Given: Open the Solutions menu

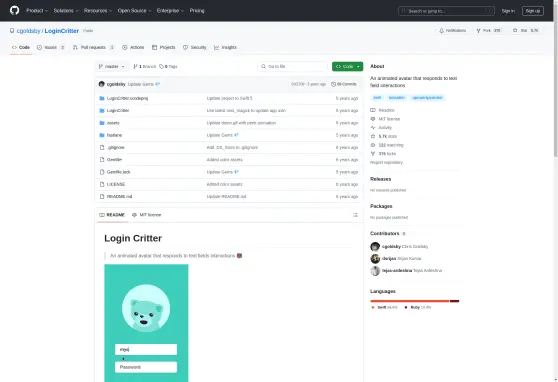Looking at the screenshot, I should click(x=66, y=11).
